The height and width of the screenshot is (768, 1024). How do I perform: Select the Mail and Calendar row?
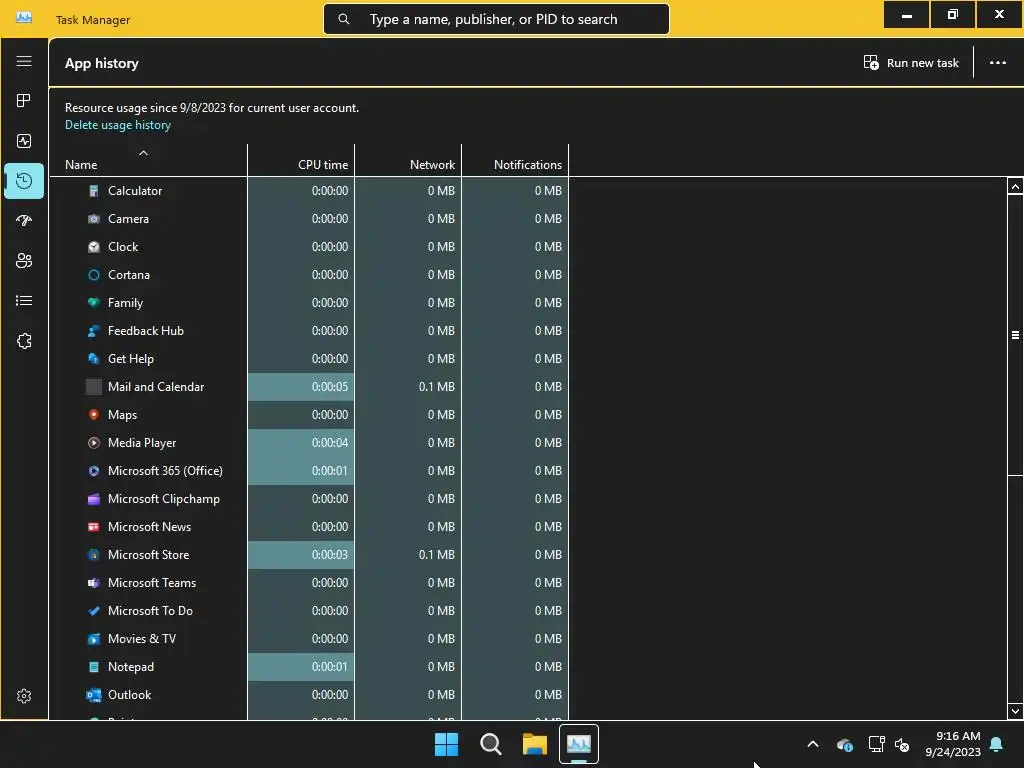309,387
